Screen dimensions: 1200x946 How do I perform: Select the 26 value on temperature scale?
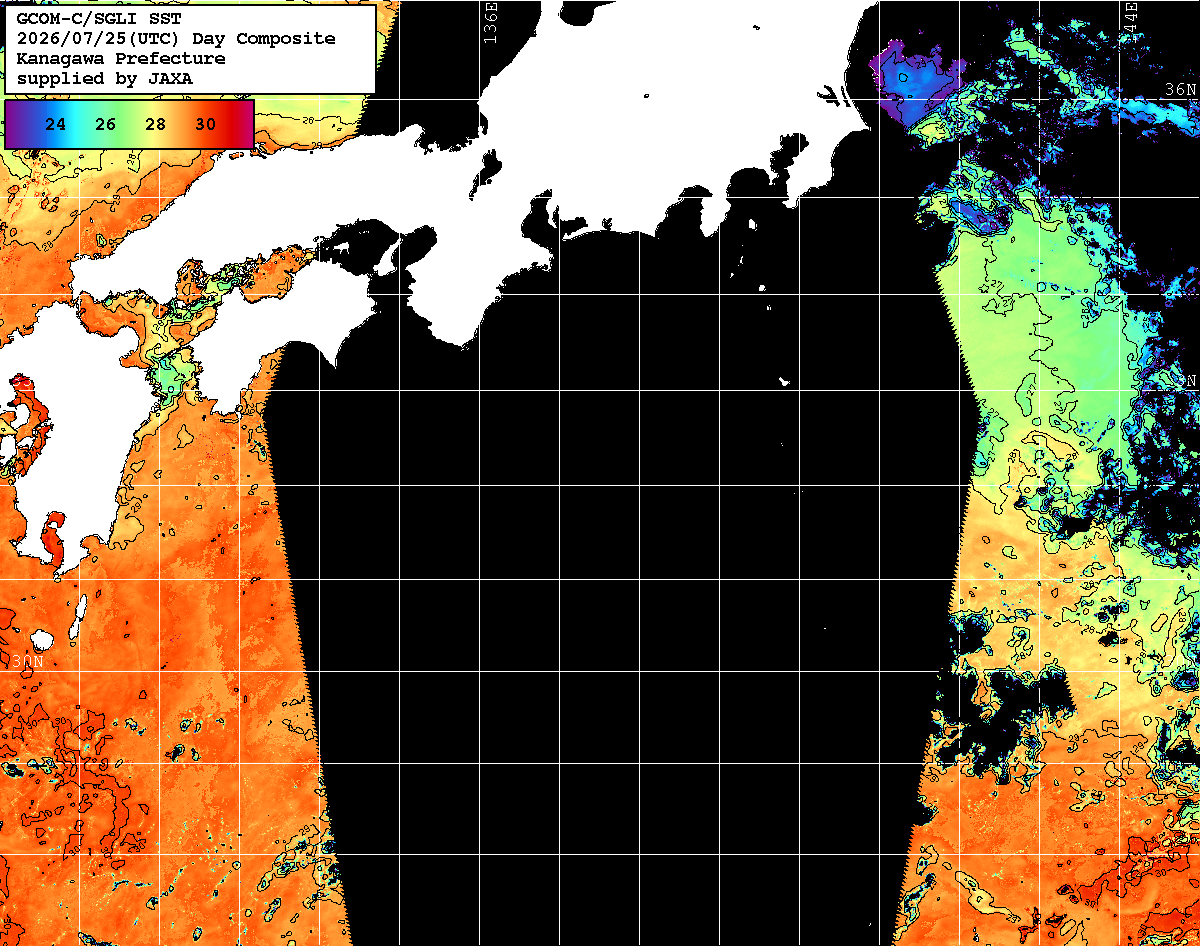pyautogui.click(x=106, y=125)
